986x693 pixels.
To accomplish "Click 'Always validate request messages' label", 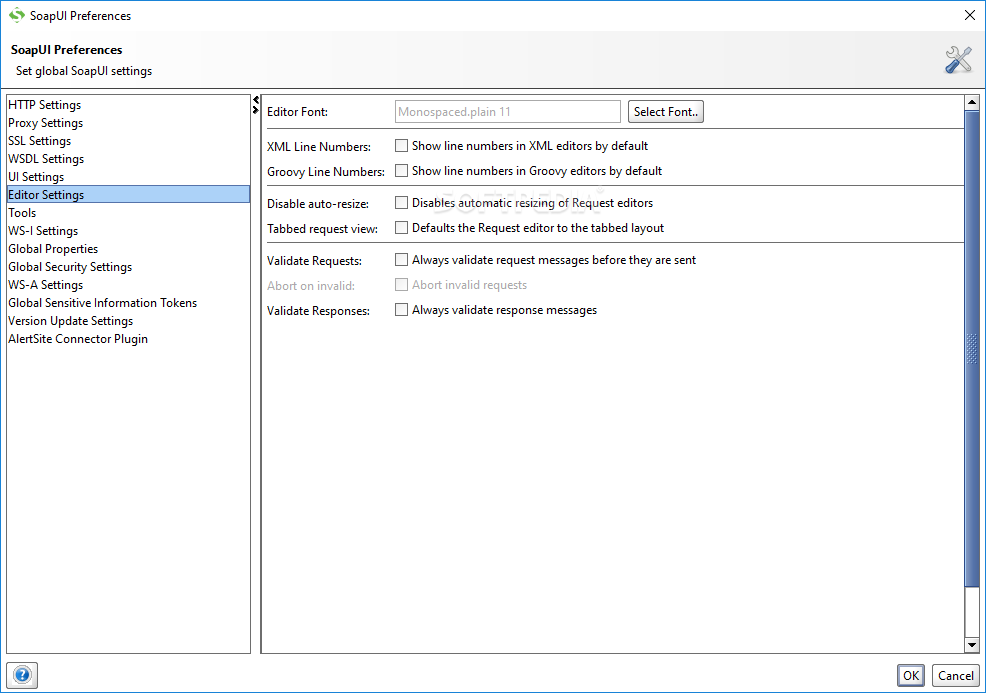I will point(553,260).
